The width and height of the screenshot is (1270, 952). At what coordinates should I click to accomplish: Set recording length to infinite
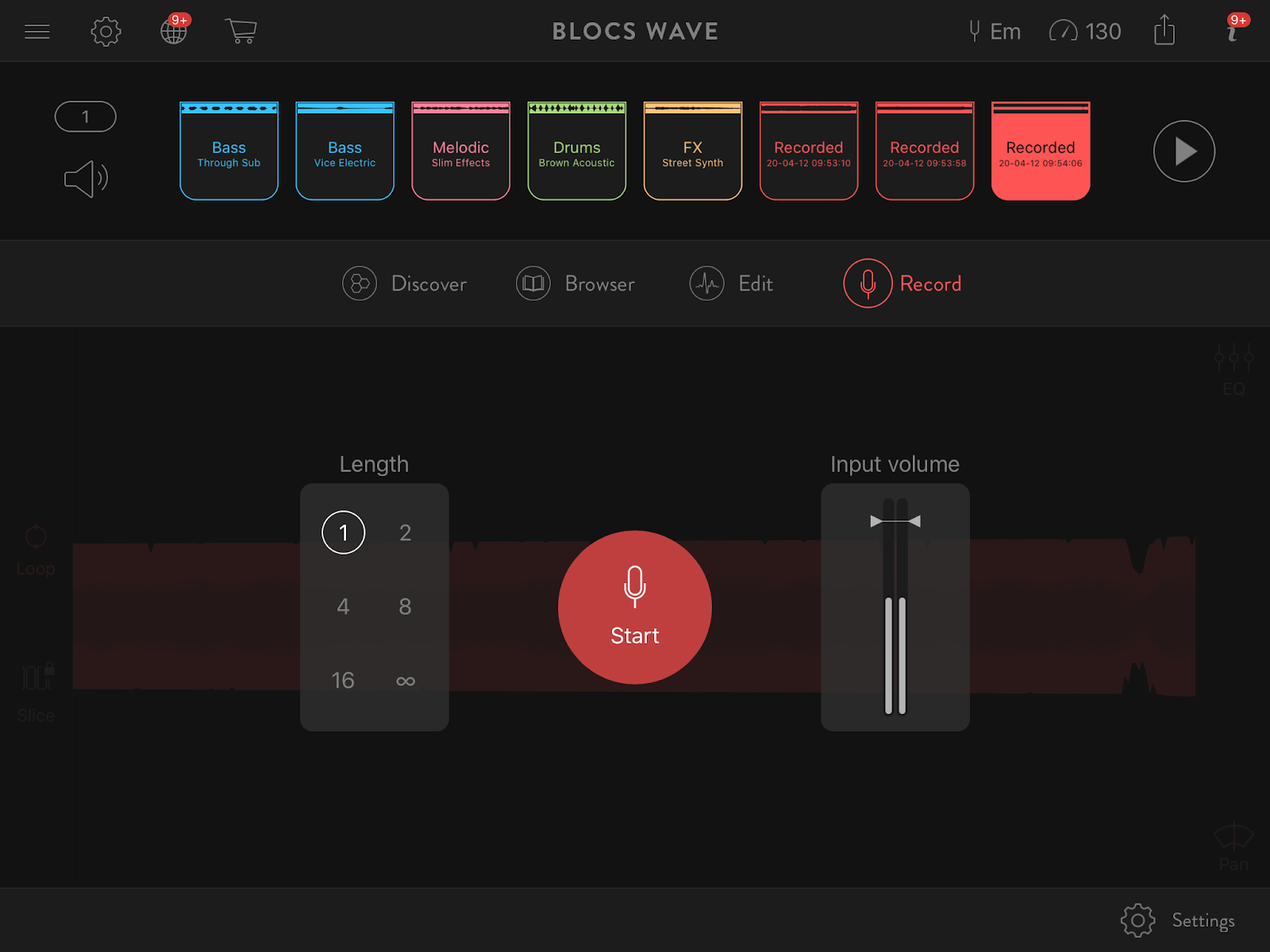405,681
